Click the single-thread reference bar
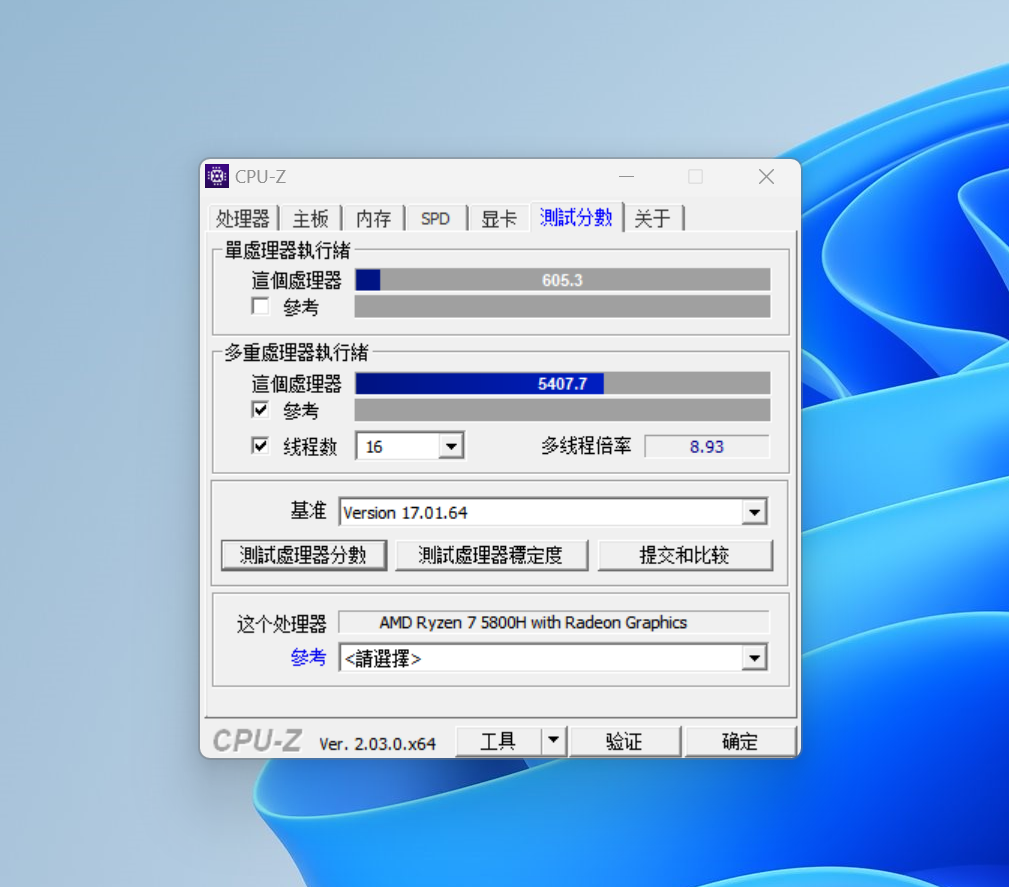 562,306
